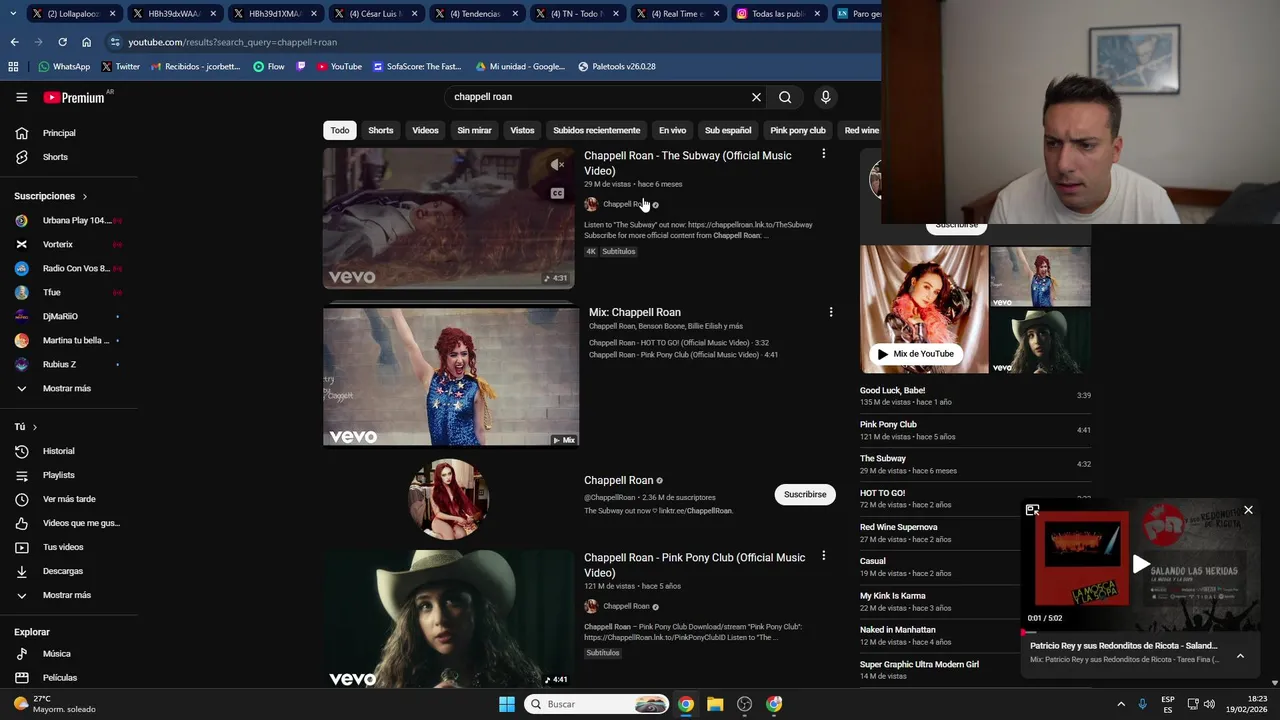Image resolution: width=1280 pixels, height=720 pixels.
Task: Expand the miniplayer queue chevron
Action: pos(1240,656)
